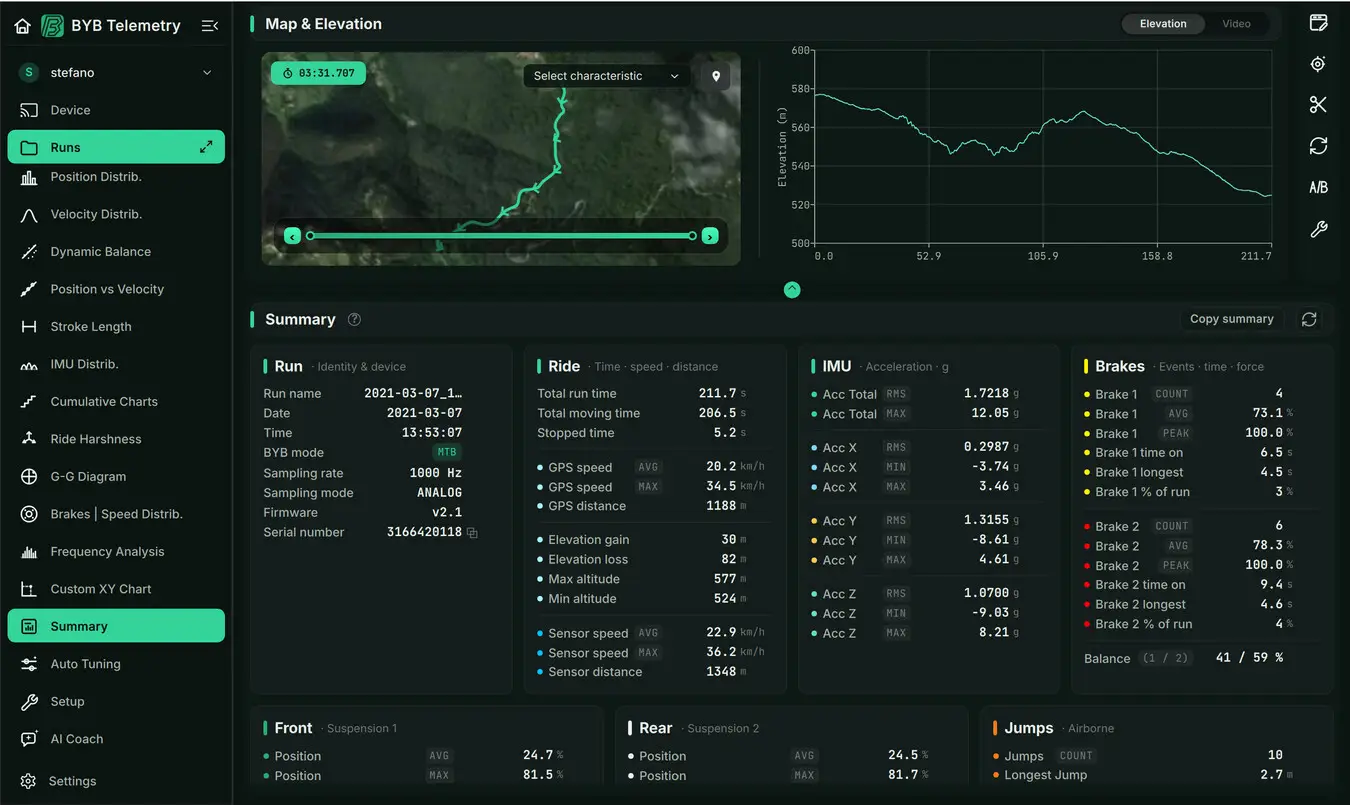Click the BYB Telemetry logo
This screenshot has width=1350, height=805.
click(53, 26)
